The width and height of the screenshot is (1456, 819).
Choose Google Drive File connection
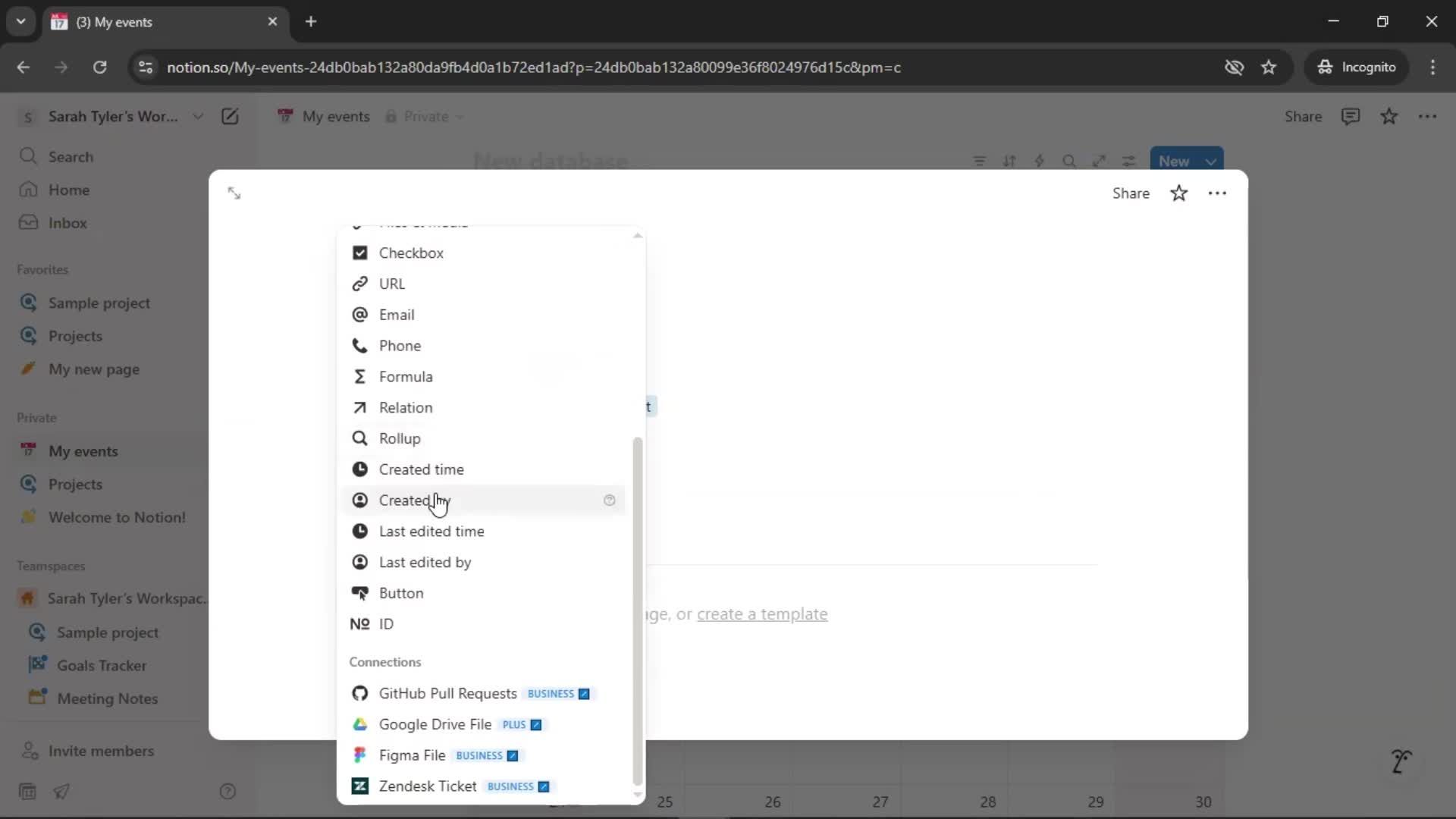tap(483, 725)
